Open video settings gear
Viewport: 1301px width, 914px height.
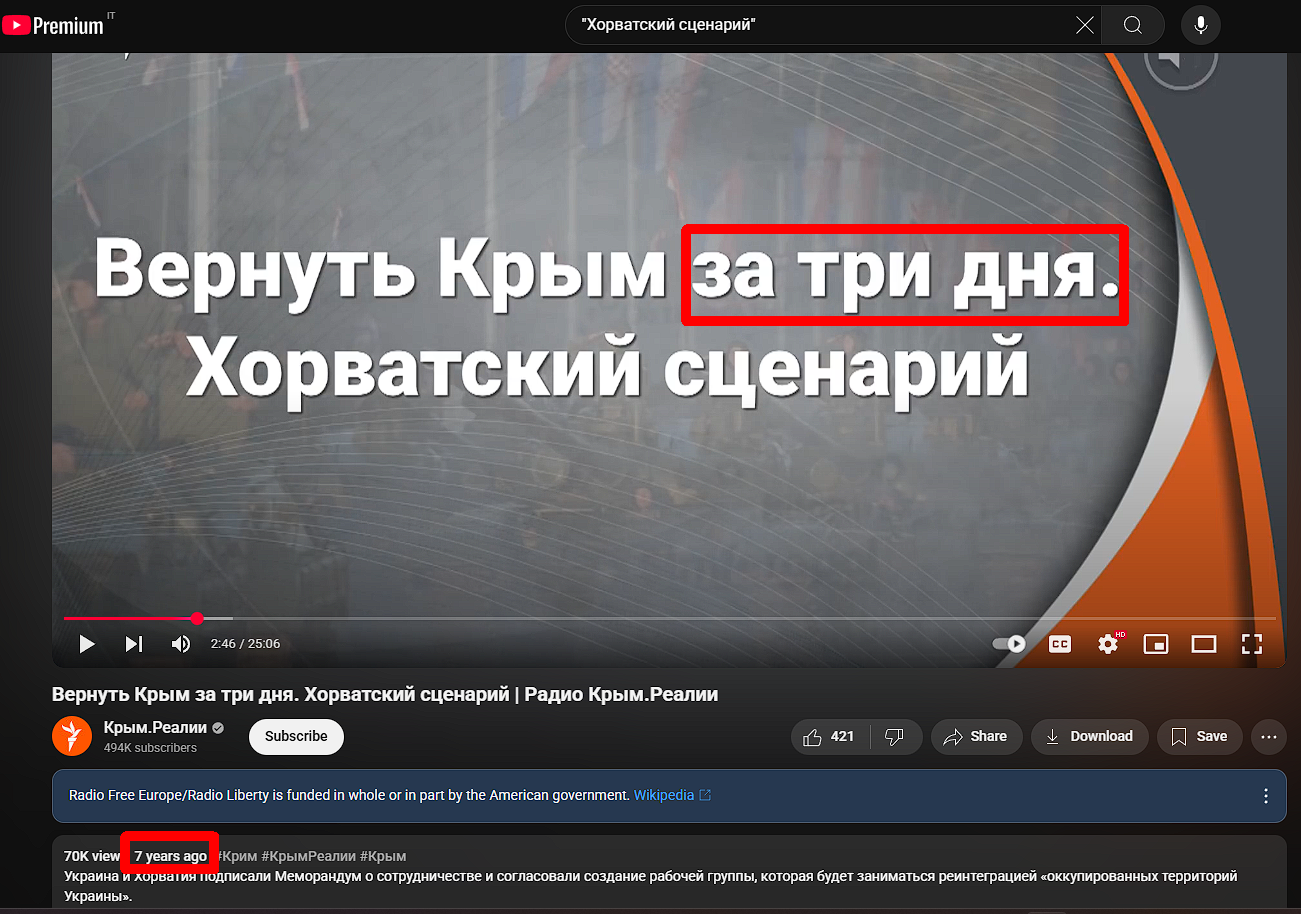[1108, 644]
